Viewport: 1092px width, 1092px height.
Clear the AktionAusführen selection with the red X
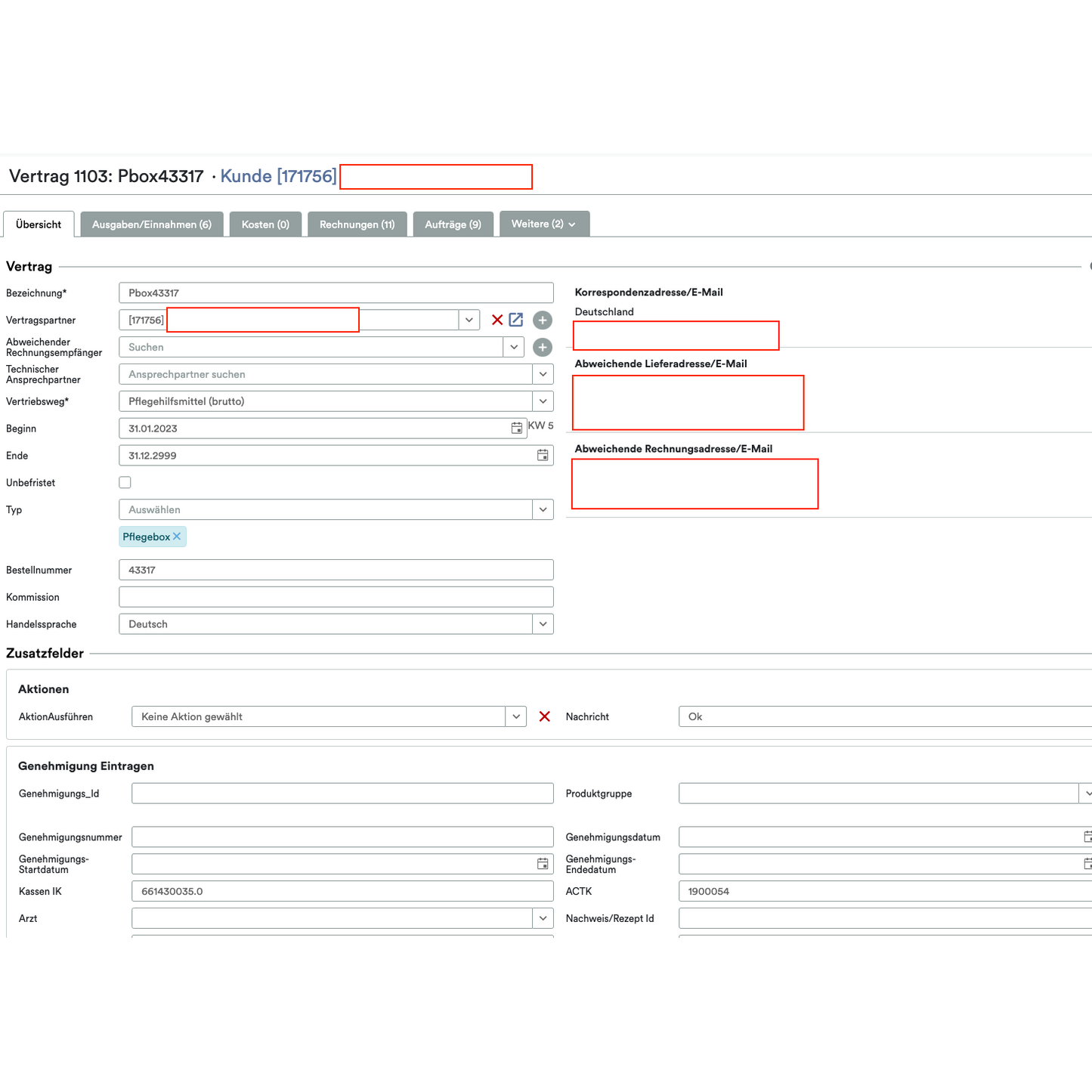tap(544, 716)
